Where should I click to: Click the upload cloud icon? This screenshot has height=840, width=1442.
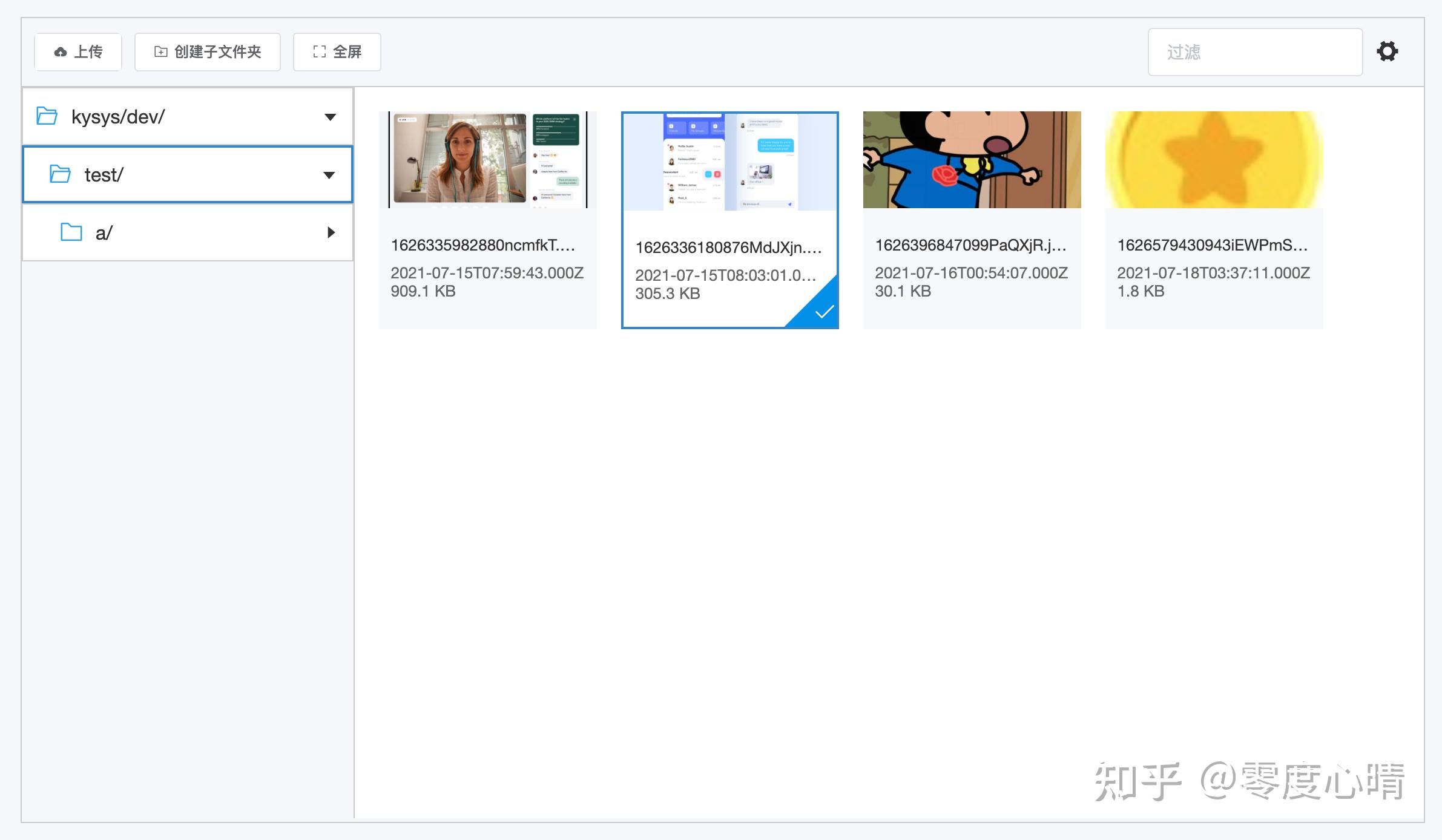click(x=61, y=52)
